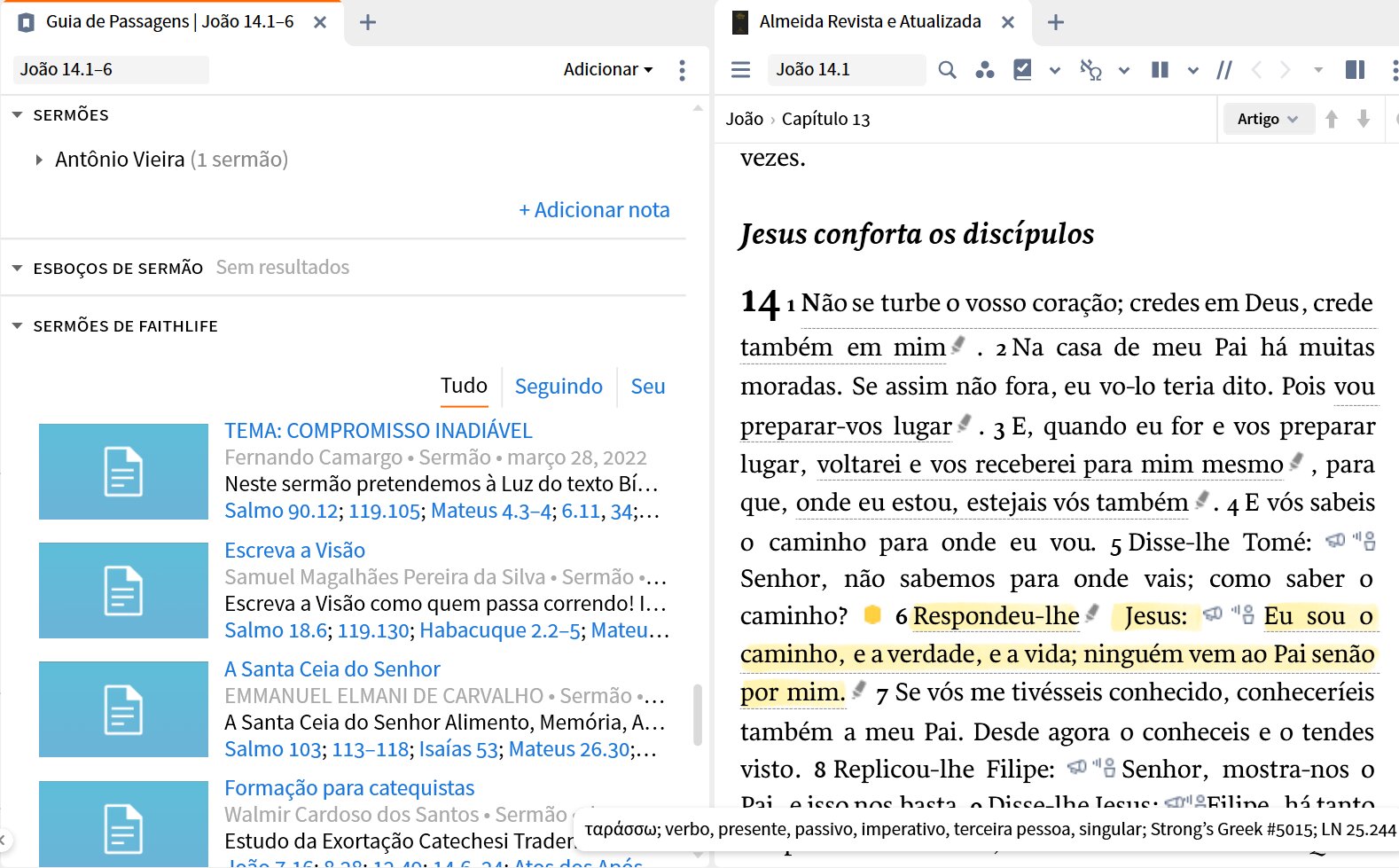Collapse the SERMÕES section
The width and height of the screenshot is (1399, 868).
(x=17, y=114)
